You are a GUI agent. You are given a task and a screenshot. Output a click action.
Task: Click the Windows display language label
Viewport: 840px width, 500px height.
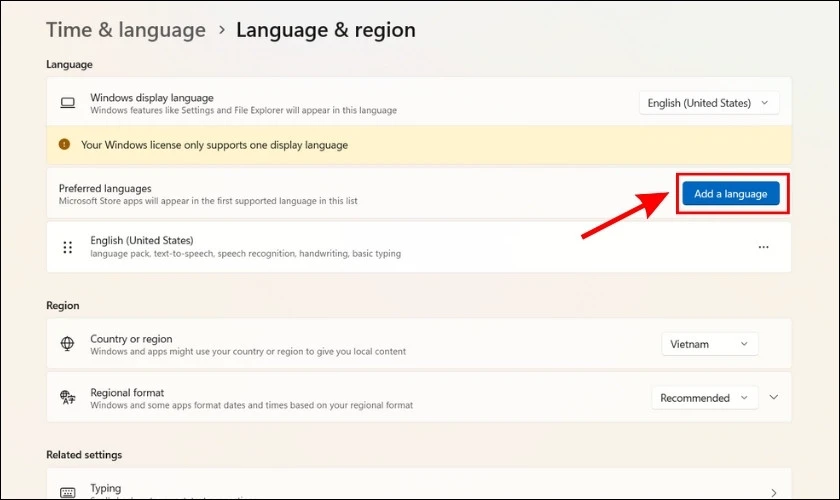152,98
